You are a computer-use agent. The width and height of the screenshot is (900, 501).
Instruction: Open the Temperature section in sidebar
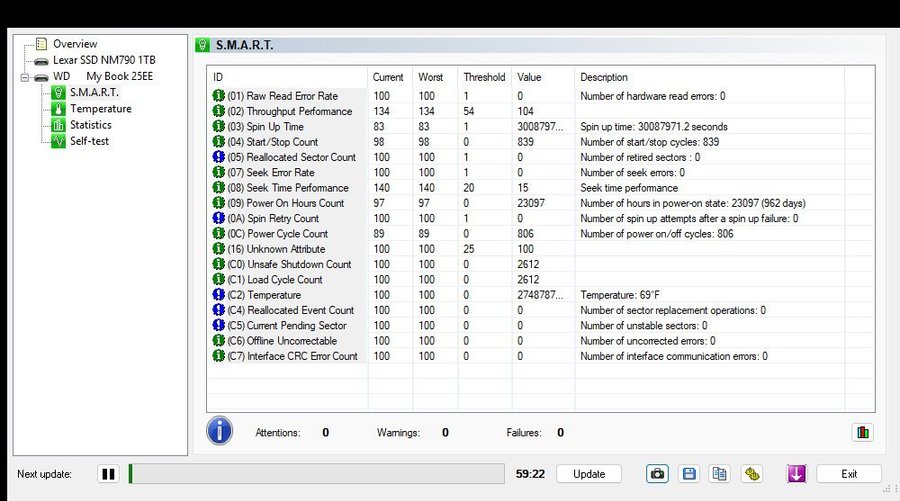[100, 109]
